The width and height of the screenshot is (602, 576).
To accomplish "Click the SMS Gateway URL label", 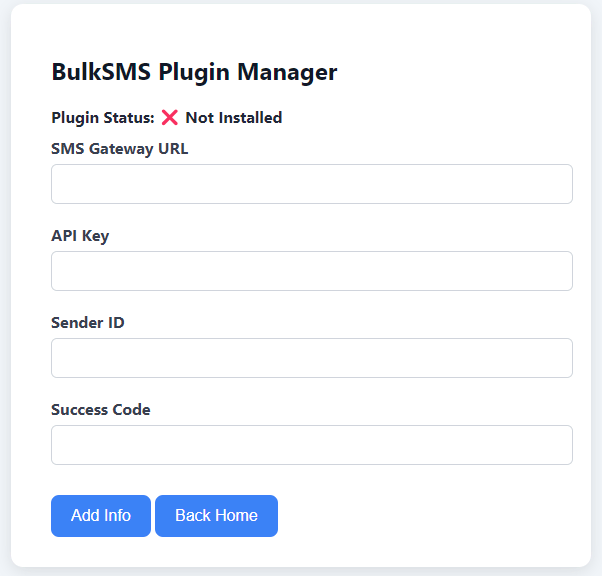I will pyautogui.click(x=120, y=149).
